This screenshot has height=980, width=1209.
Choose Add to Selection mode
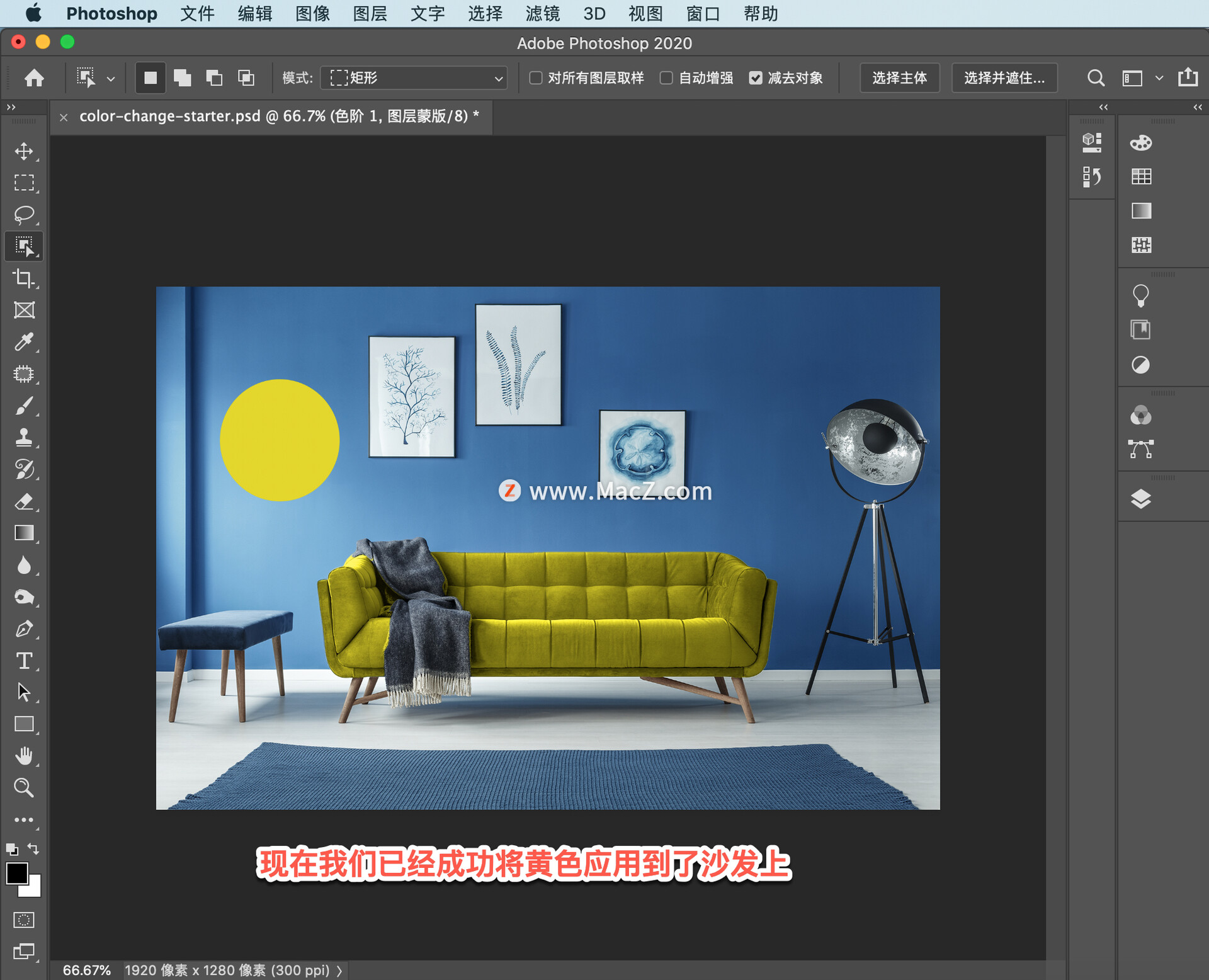point(183,78)
